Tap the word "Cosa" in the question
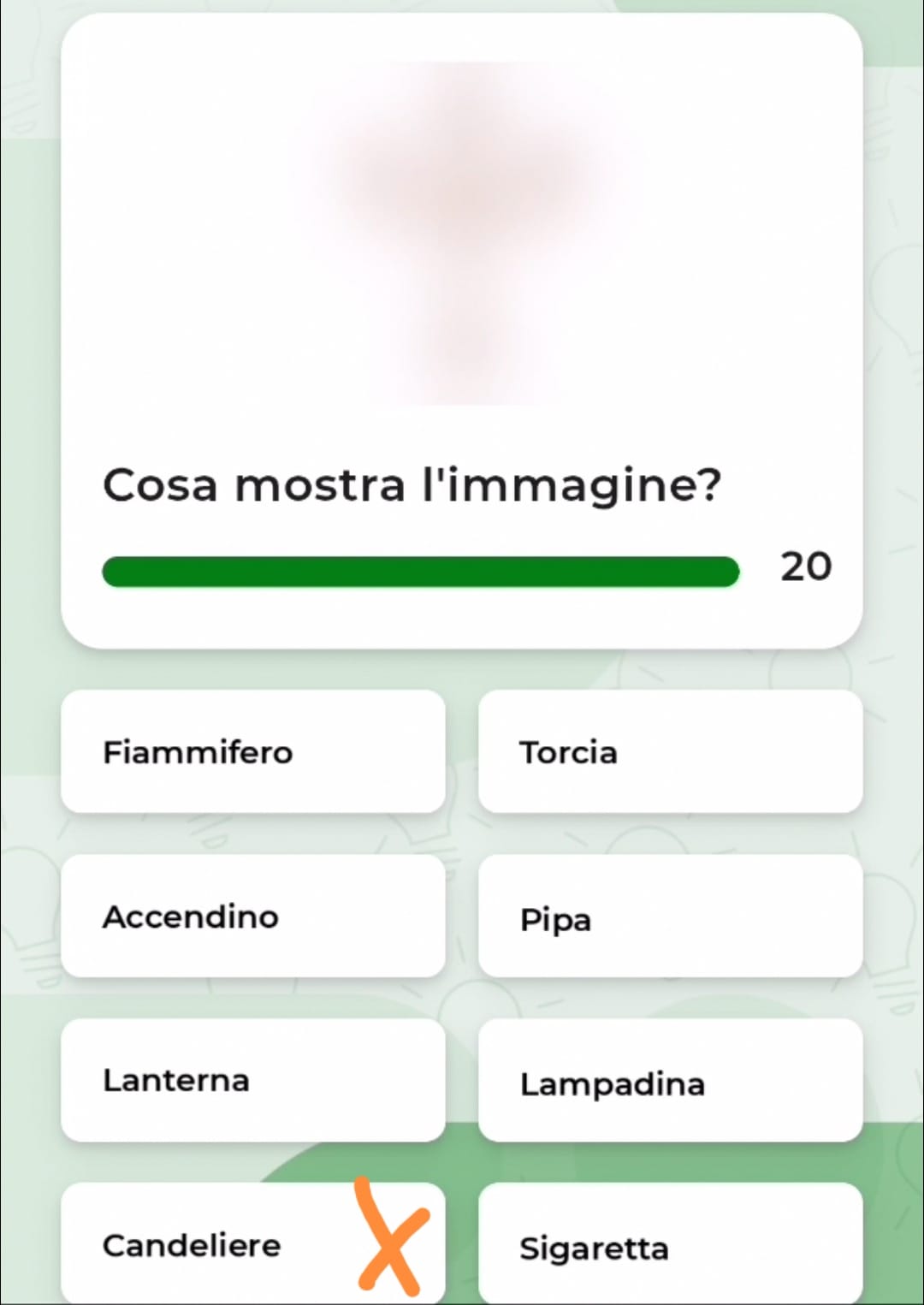Image resolution: width=924 pixels, height=1305 pixels. [161, 485]
